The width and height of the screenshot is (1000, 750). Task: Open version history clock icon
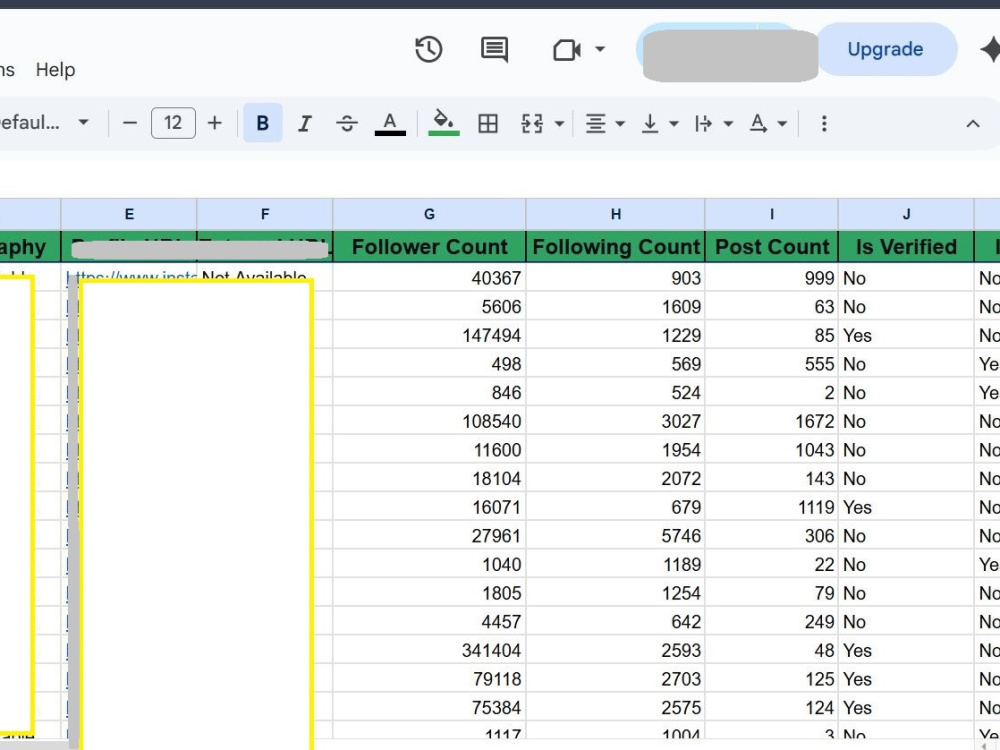[429, 49]
